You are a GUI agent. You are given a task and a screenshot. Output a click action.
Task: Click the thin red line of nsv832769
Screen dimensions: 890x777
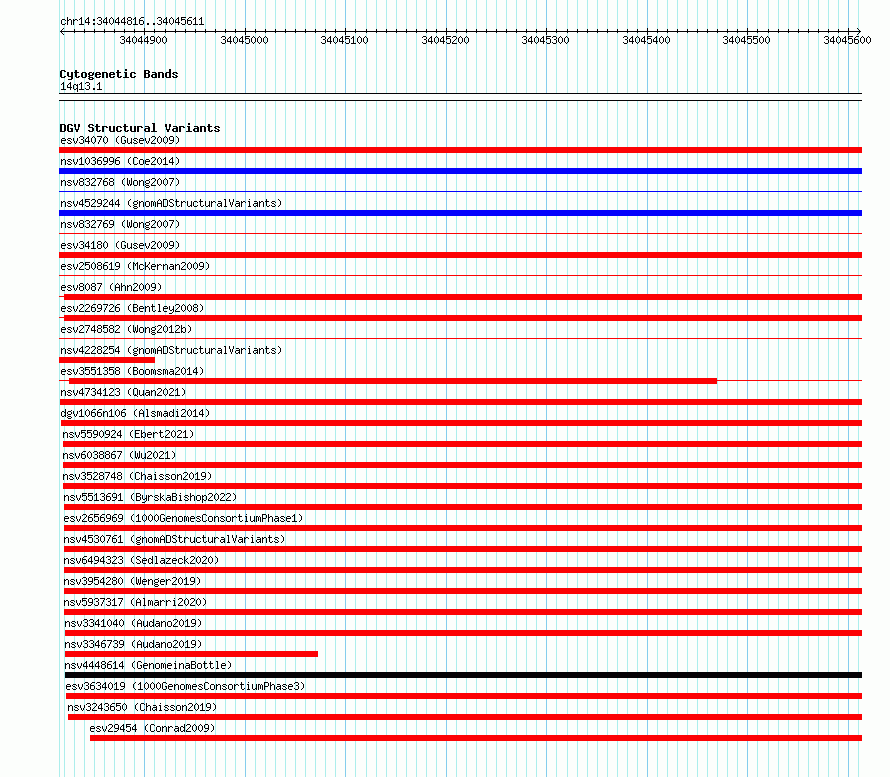pos(460,234)
